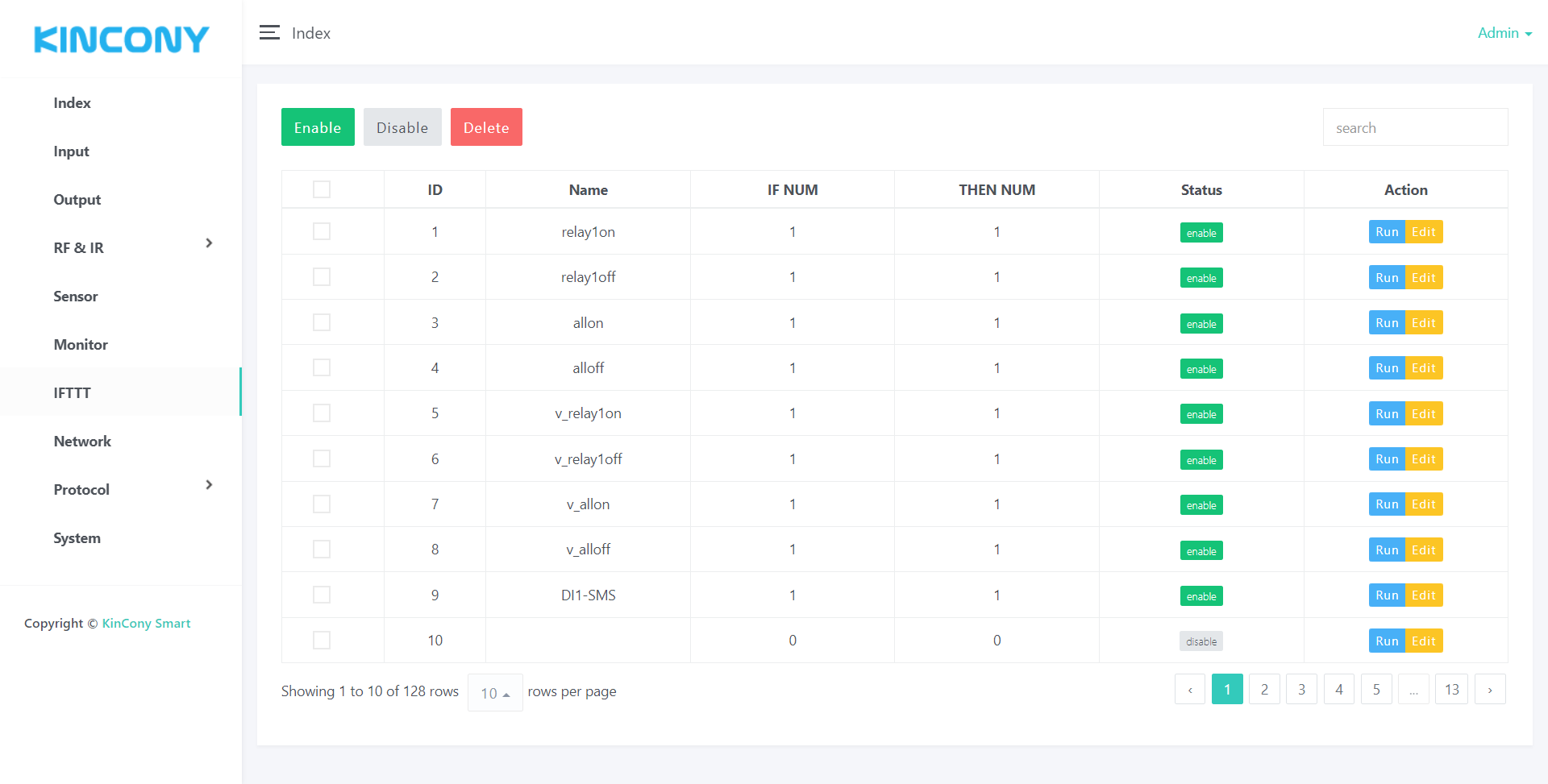Open the Monitor sidebar item
The image size is (1548, 784).
click(x=81, y=345)
